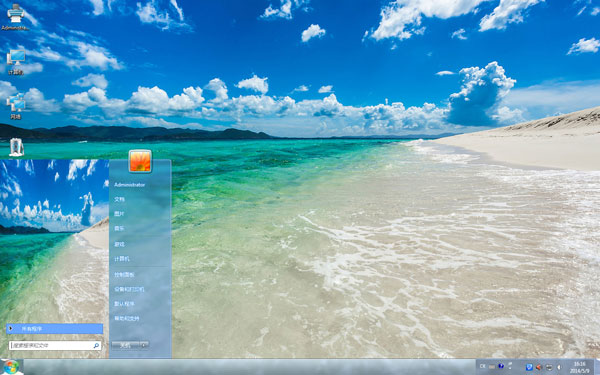Expand 所有程序 (All Programs) list
This screenshot has height=375, width=600.
55,329
